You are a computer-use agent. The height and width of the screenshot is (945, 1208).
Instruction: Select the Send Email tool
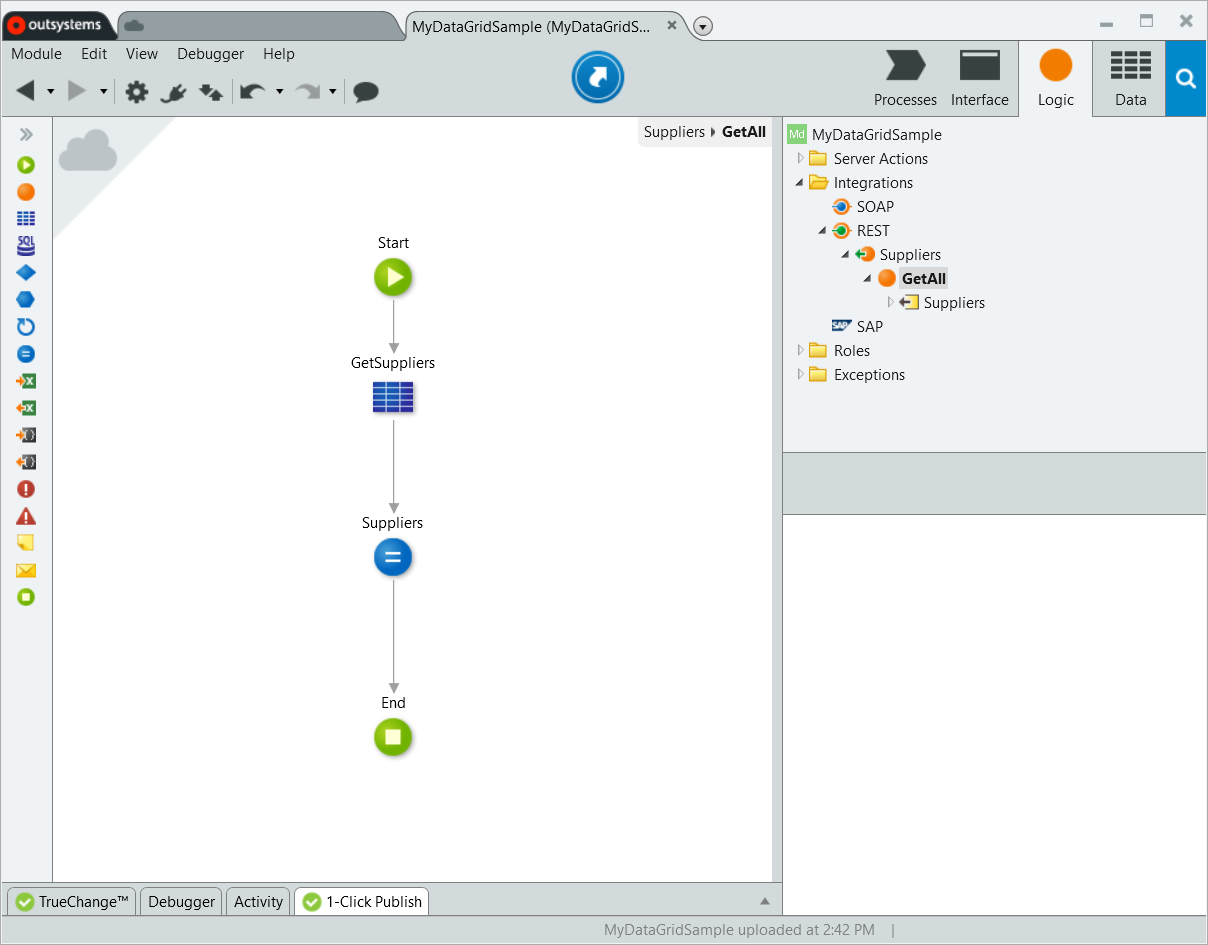coord(26,570)
